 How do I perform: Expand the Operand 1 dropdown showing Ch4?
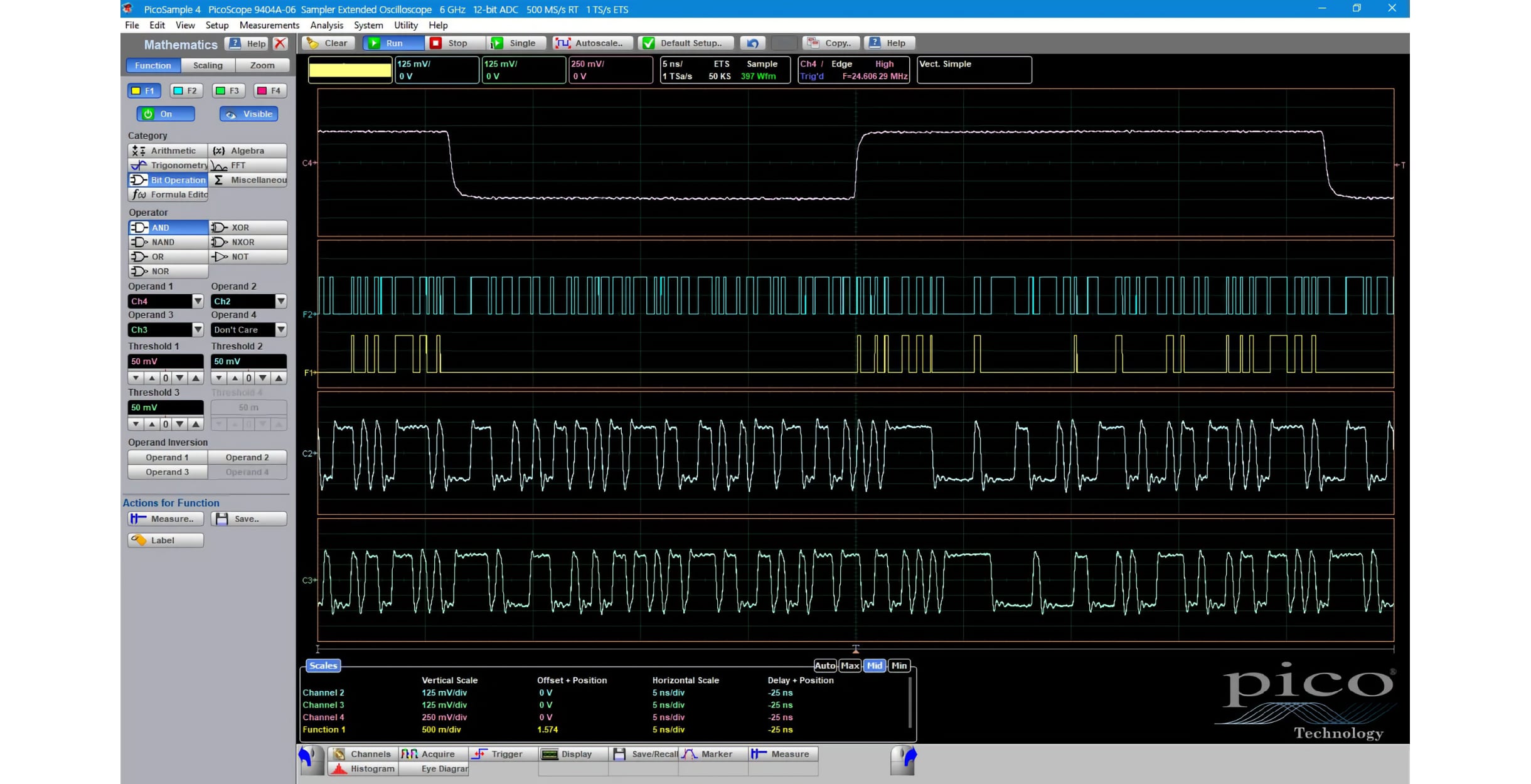[198, 301]
